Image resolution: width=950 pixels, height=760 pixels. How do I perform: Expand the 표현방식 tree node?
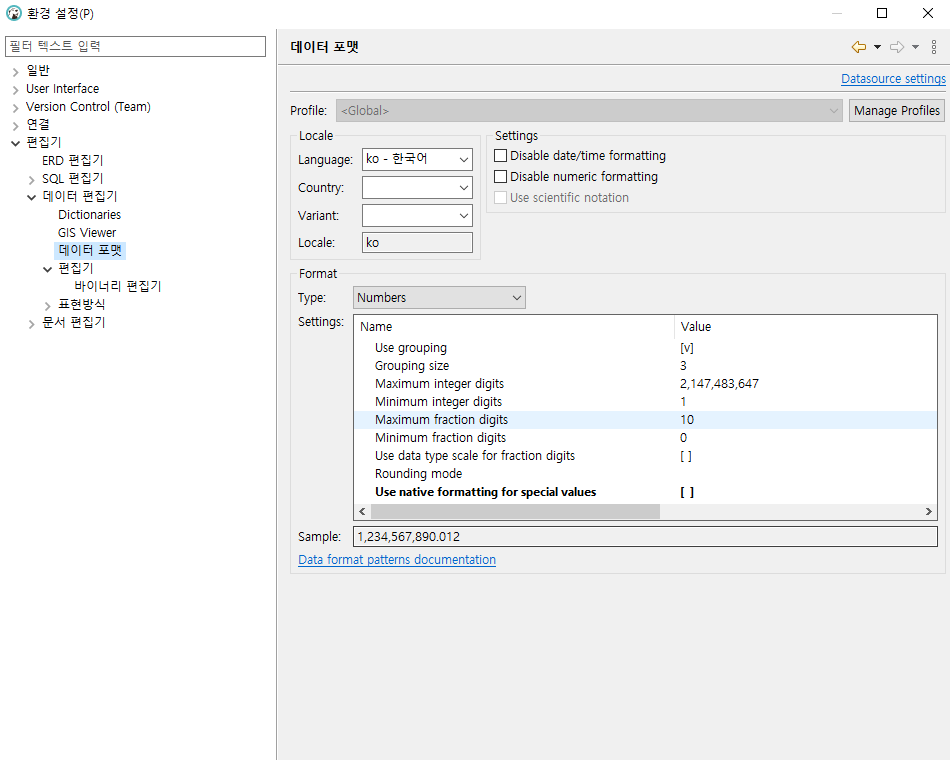[48, 306]
